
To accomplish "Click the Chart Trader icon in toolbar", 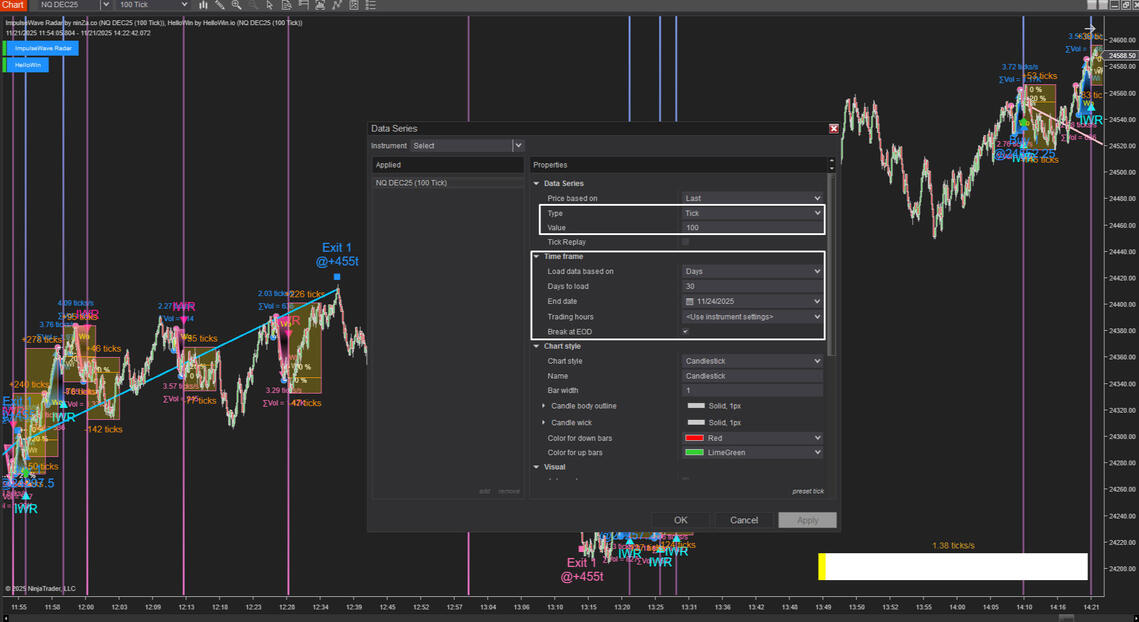I will click(321, 6).
